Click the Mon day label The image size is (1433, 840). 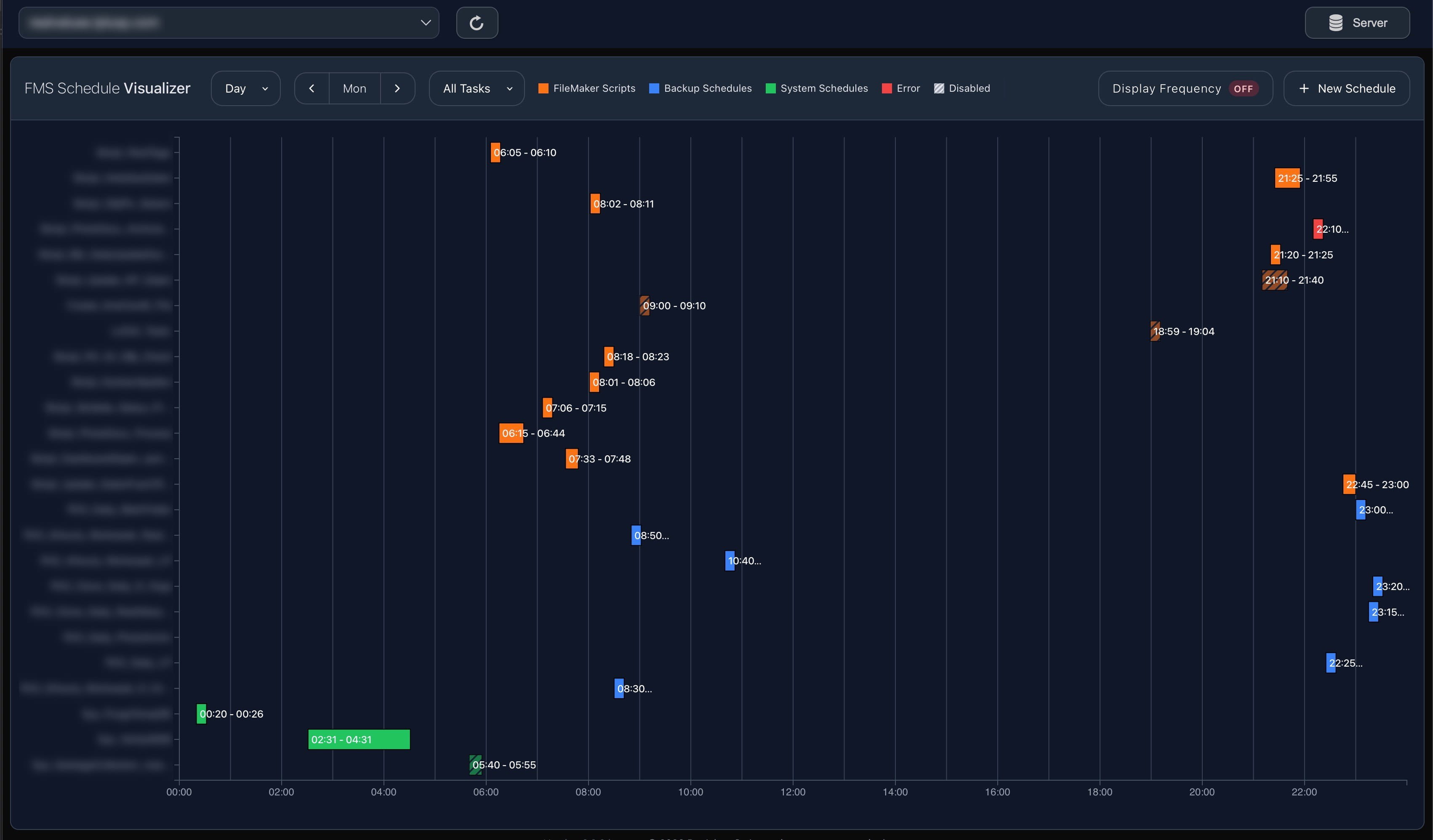coord(354,88)
